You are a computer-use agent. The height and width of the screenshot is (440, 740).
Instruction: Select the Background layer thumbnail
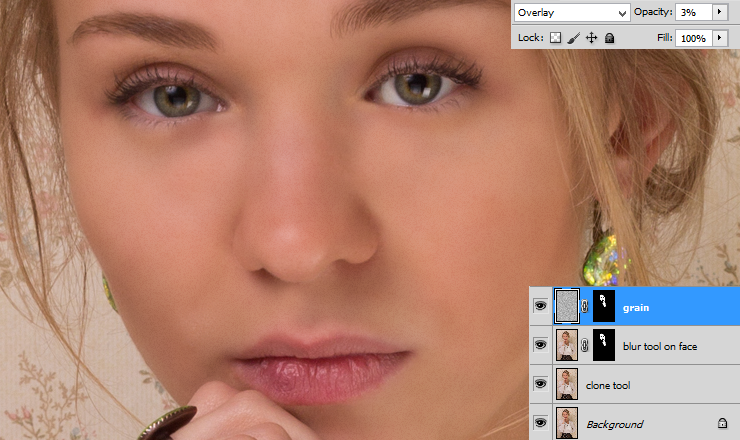[x=566, y=423]
